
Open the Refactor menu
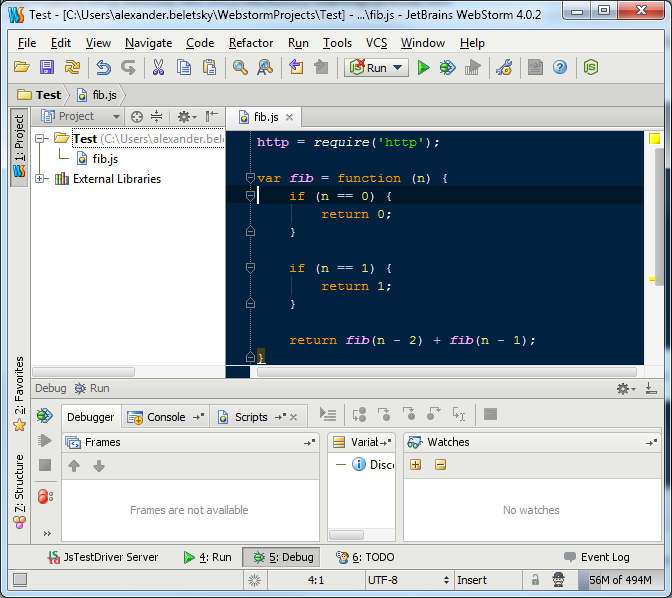tap(250, 43)
